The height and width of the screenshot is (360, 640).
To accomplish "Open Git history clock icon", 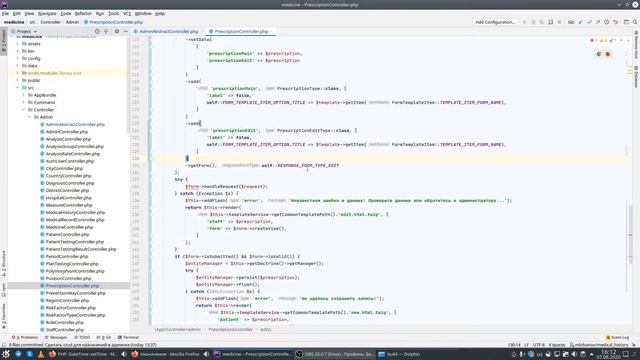I will (x=607, y=22).
